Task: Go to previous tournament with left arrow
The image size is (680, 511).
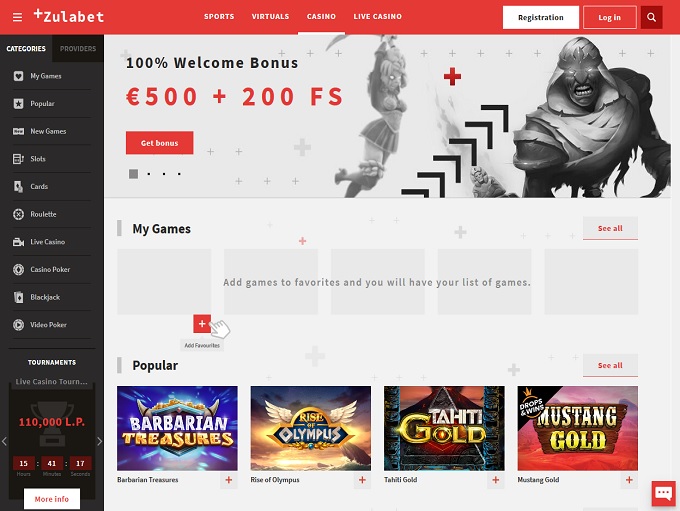Action: coord(4,442)
